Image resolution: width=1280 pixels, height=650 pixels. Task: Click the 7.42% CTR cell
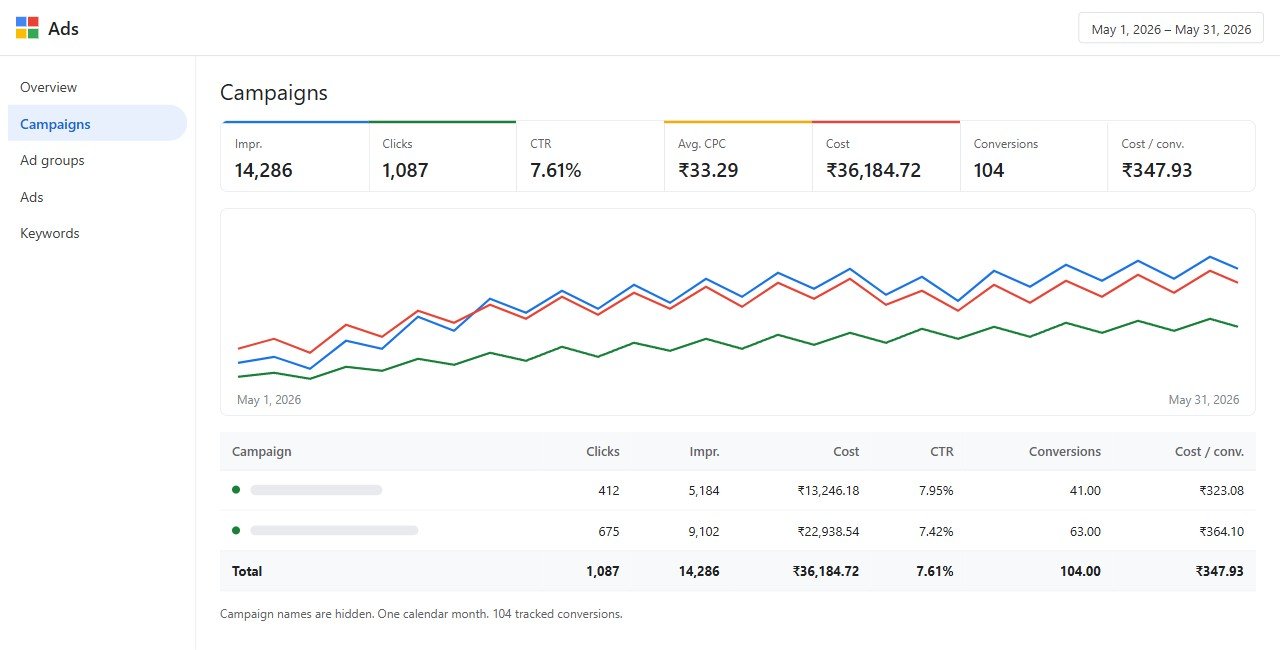[x=936, y=531]
